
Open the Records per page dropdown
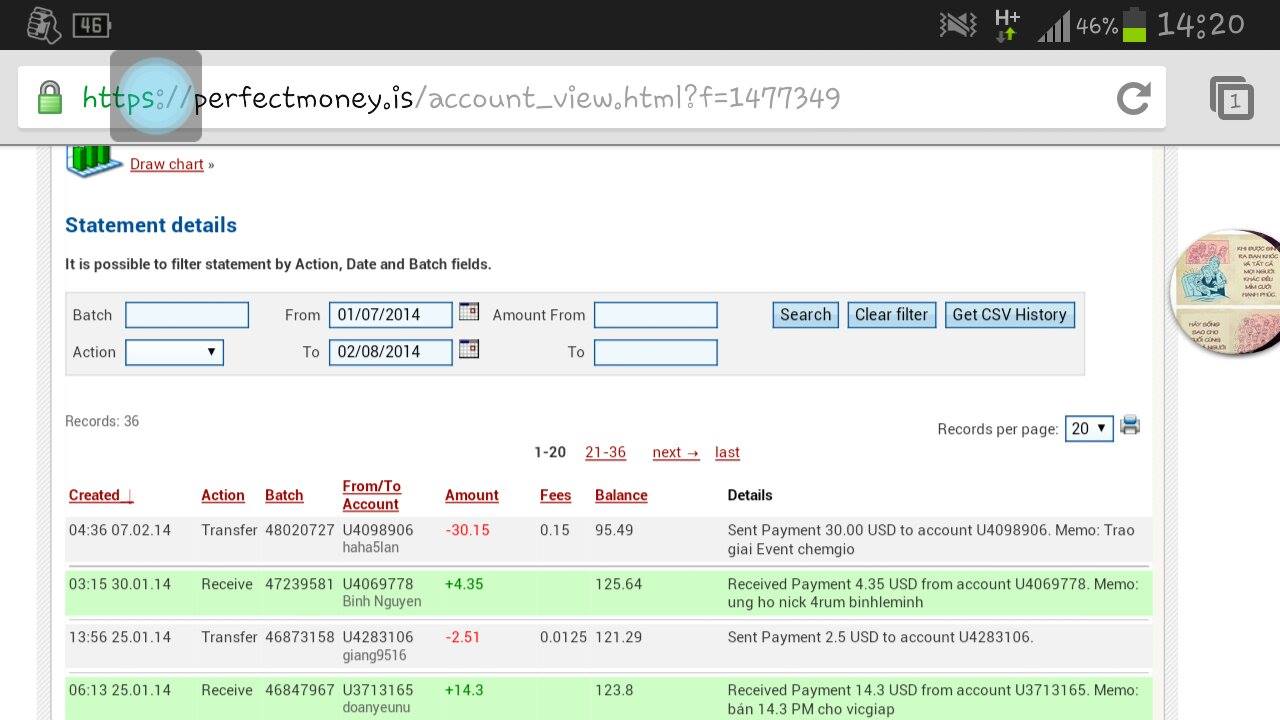(x=1089, y=428)
